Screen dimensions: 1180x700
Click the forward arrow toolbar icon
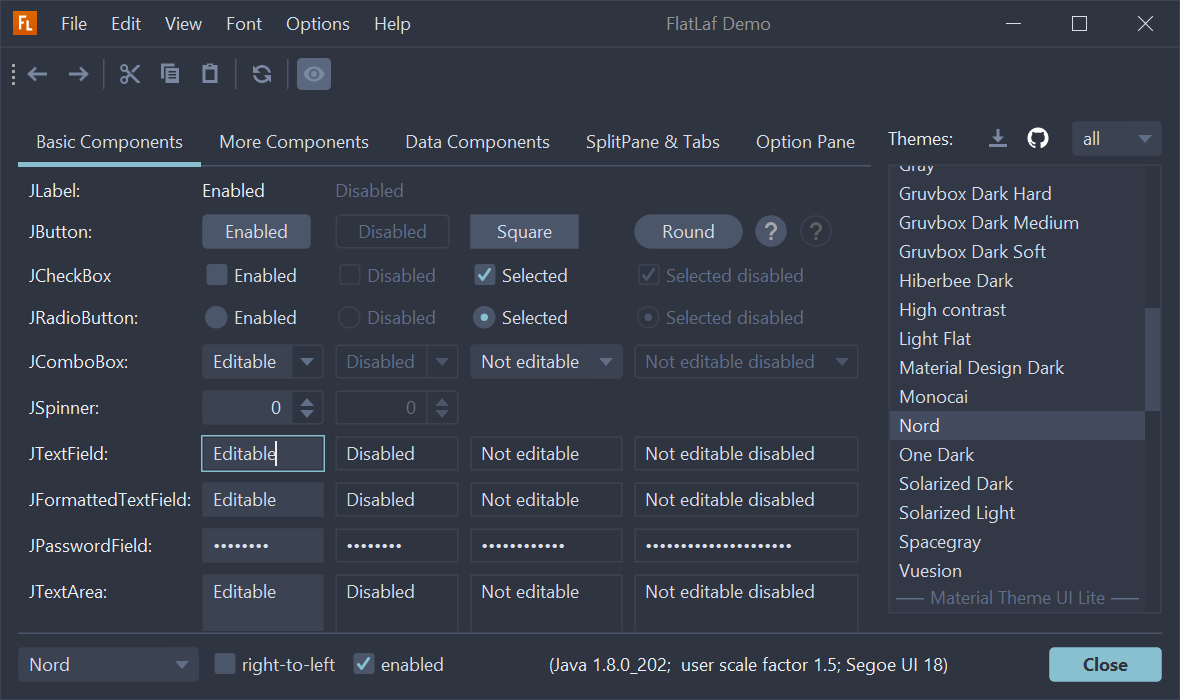pyautogui.click(x=78, y=74)
